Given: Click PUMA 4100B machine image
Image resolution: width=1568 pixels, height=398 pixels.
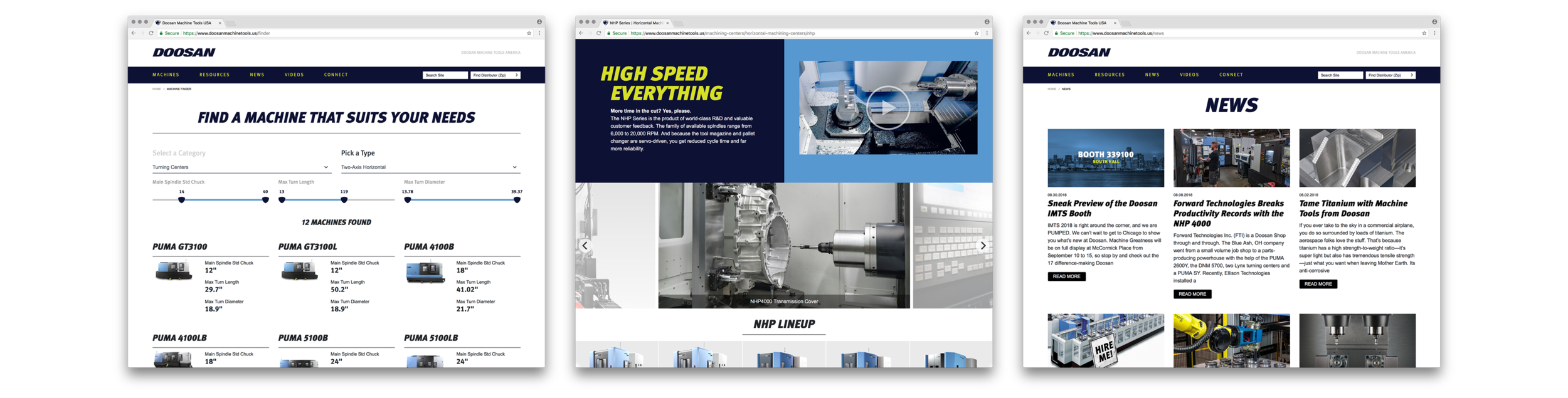Looking at the screenshot, I should point(426,272).
